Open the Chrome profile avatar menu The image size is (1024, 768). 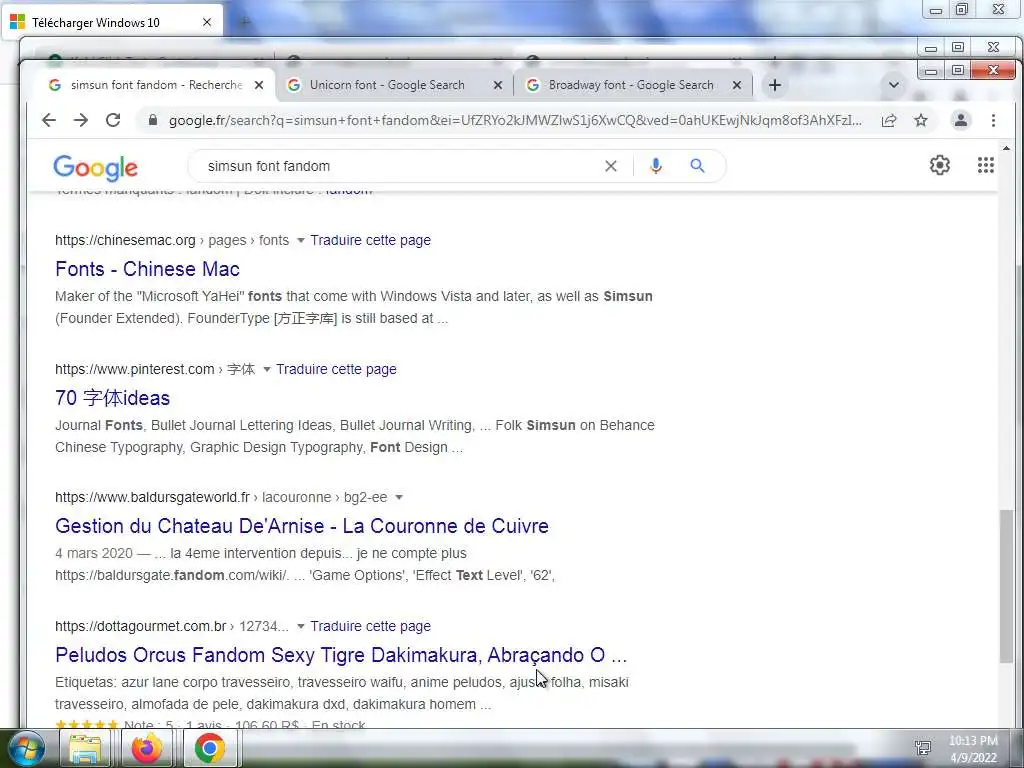tap(961, 120)
